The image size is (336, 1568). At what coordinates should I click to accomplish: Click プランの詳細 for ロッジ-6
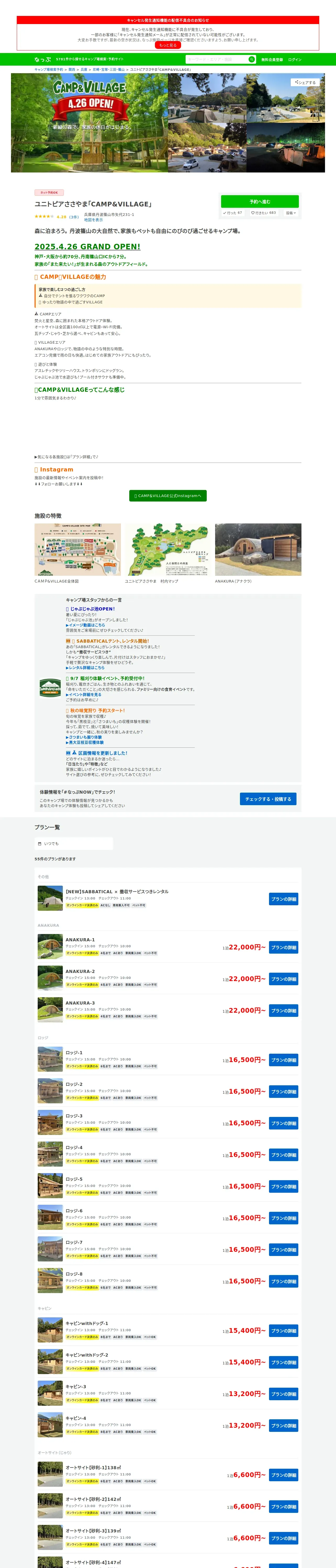pos(284,1218)
